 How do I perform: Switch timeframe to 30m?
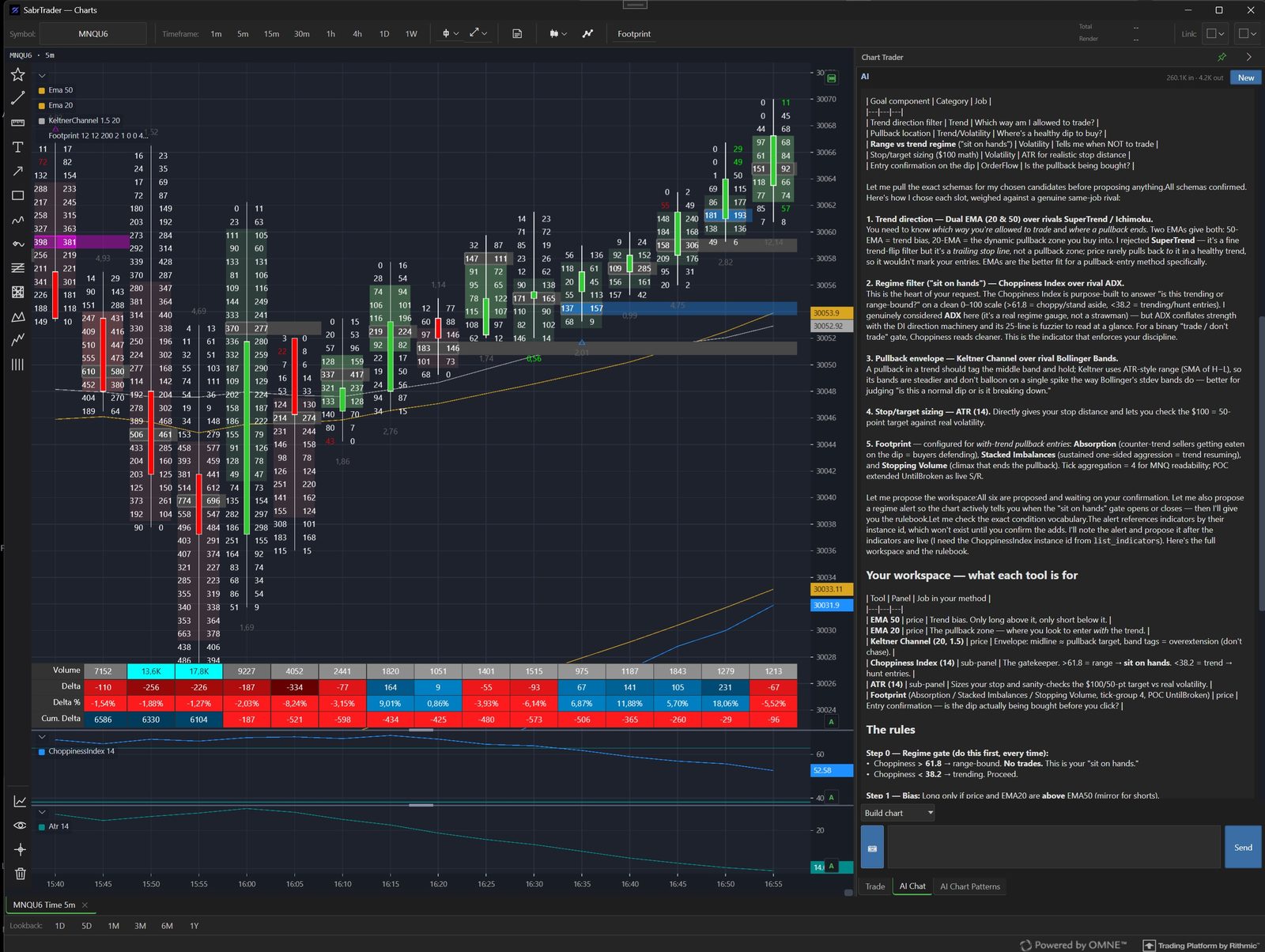302,34
